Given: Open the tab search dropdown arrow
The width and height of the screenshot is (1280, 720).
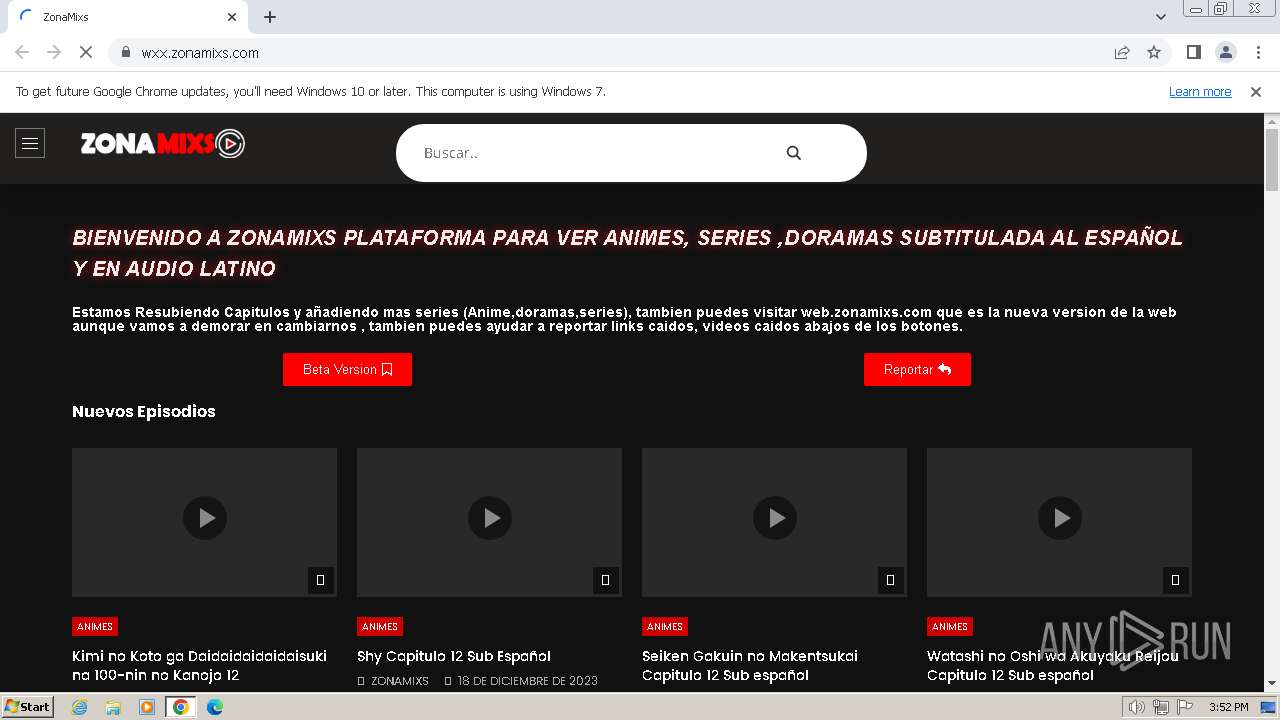Looking at the screenshot, I should (x=1161, y=17).
